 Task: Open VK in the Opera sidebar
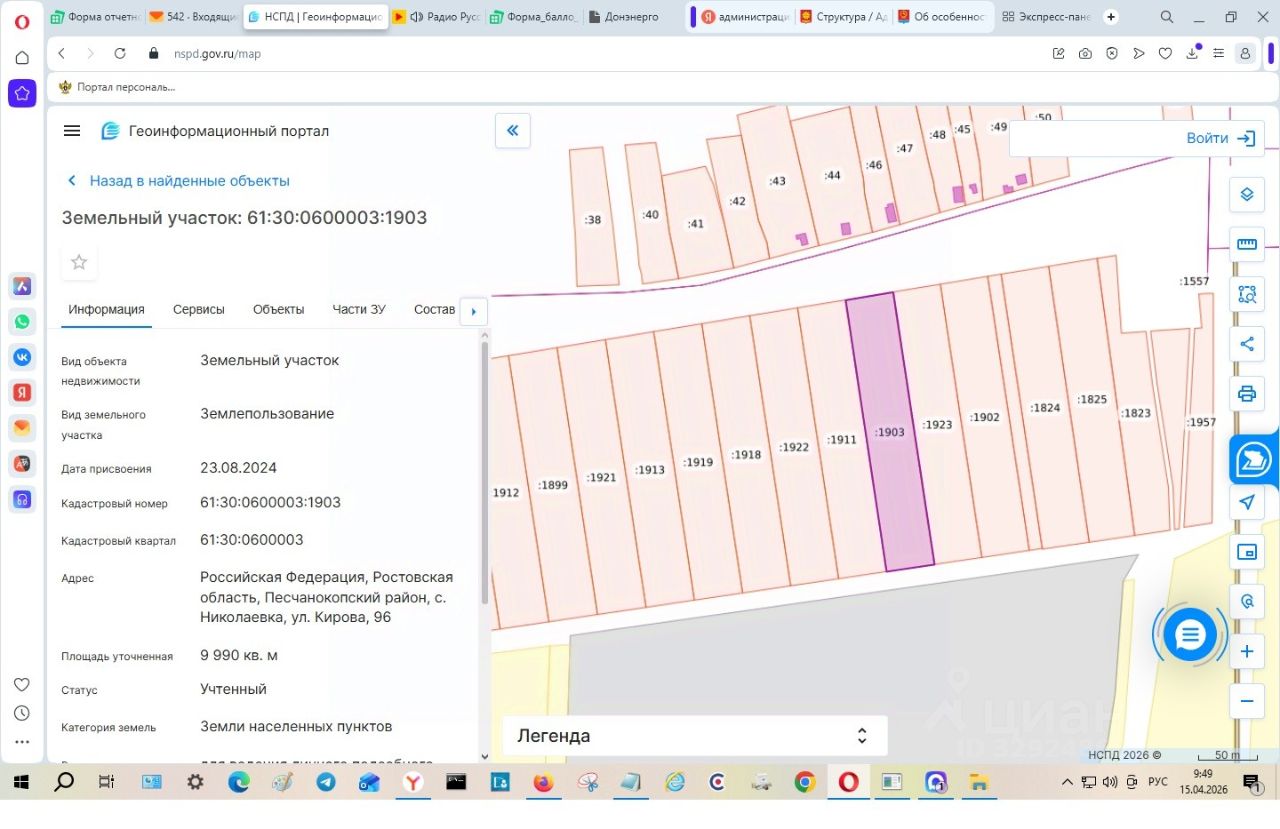click(x=22, y=357)
